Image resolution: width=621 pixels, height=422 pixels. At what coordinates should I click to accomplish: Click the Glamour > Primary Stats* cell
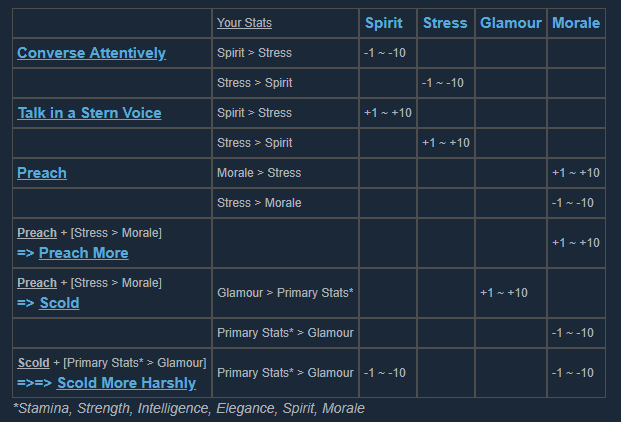[x=285, y=293]
